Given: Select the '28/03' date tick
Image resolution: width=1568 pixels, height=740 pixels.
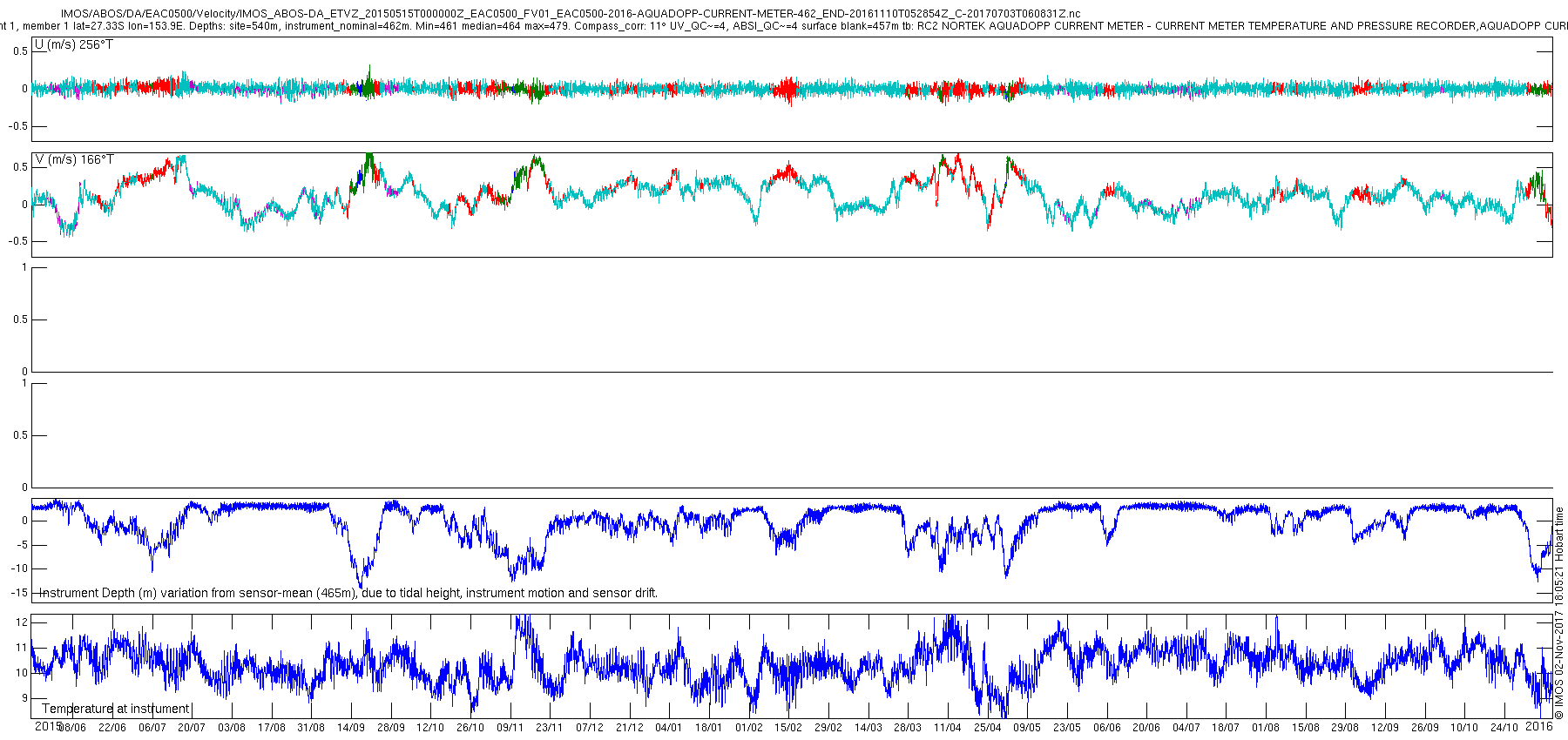Looking at the screenshot, I should pyautogui.click(x=908, y=728).
